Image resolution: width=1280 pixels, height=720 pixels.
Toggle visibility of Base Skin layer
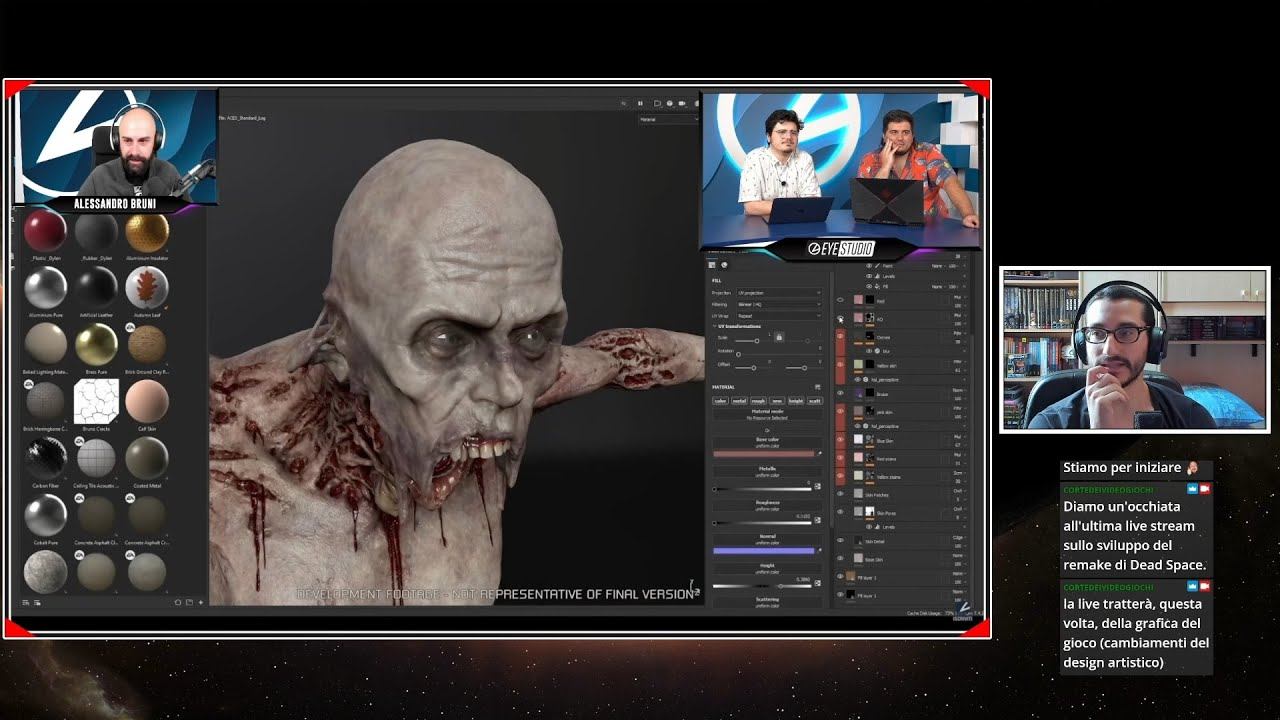pos(840,558)
